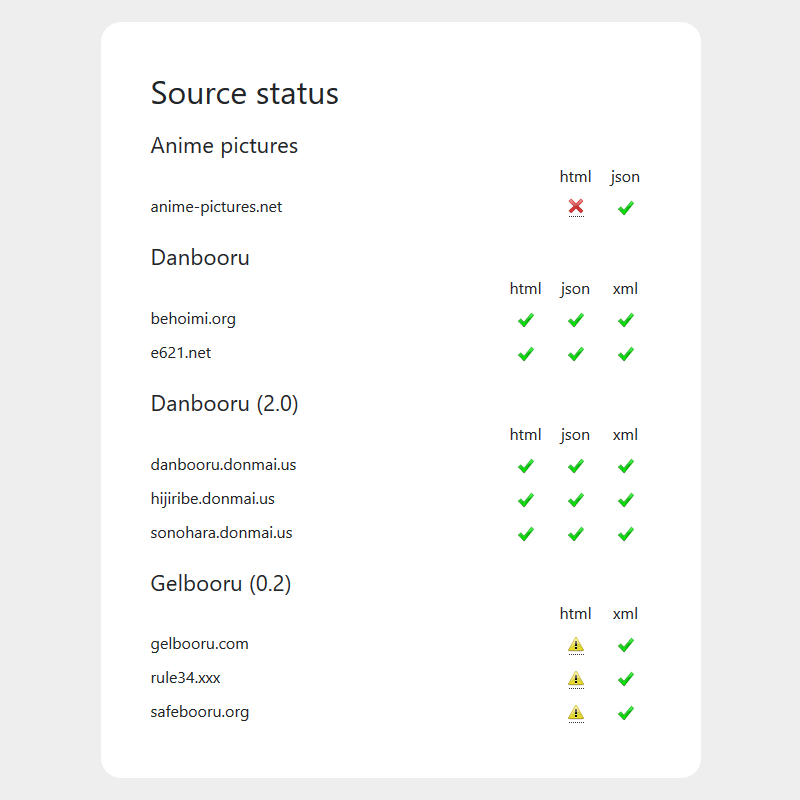The image size is (800, 800).
Task: Click html warning icon for safebooru.org
Action: pos(576,713)
